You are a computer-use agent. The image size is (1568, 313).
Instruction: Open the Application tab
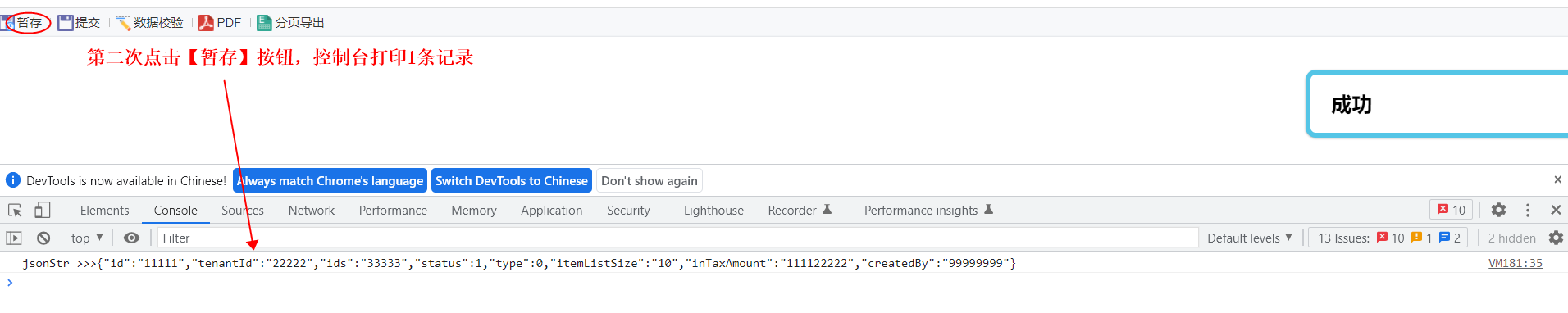click(x=552, y=211)
